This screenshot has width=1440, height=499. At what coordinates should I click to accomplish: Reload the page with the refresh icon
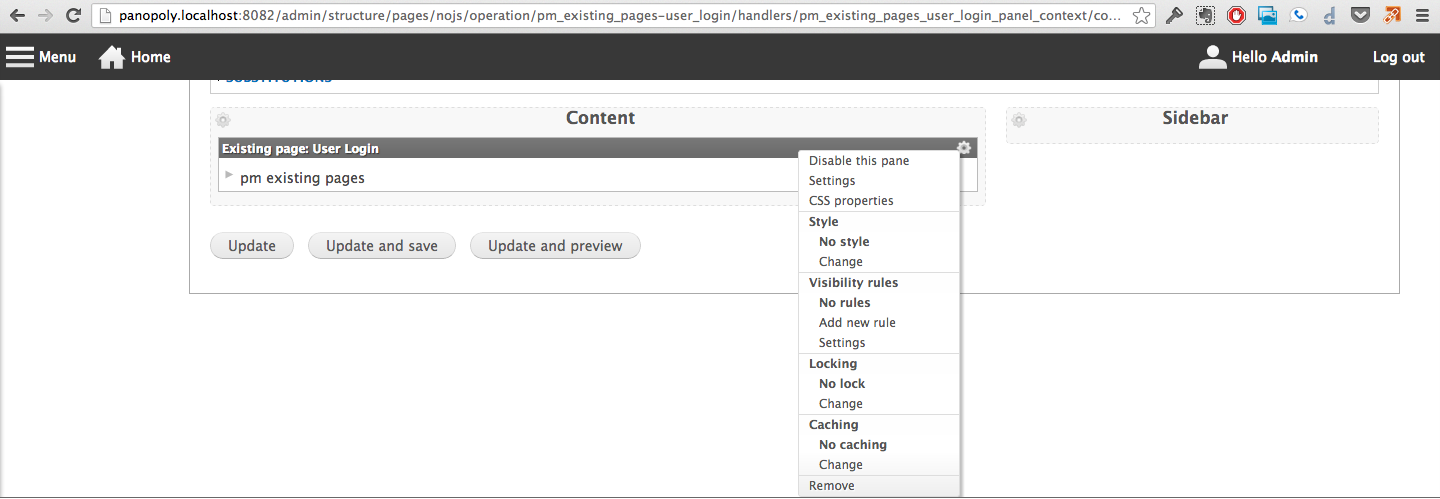pos(73,16)
